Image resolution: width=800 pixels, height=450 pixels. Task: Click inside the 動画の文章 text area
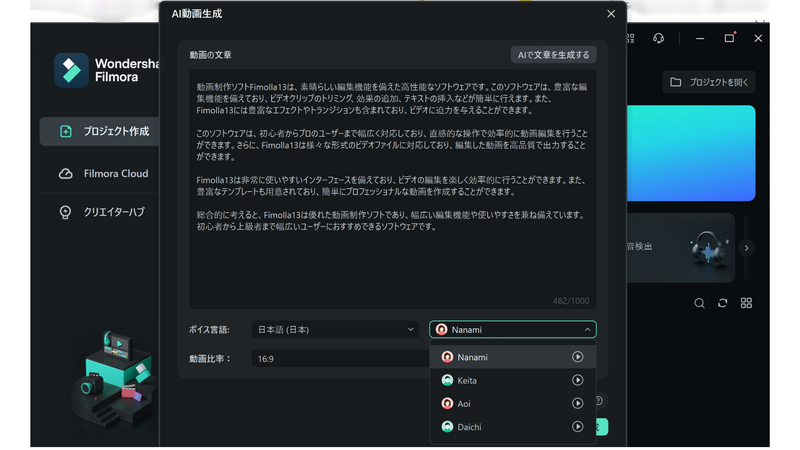(392, 189)
